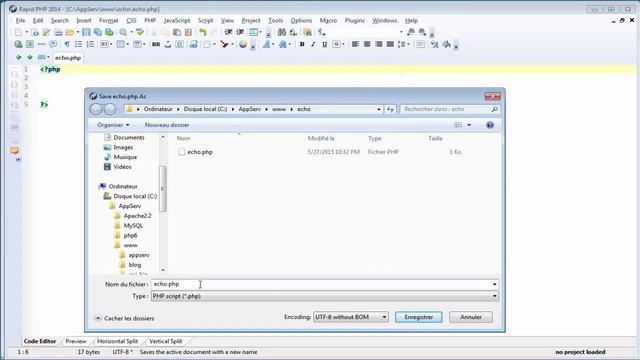Open the File menu
This screenshot has width=640, height=360.
tap(20, 20)
